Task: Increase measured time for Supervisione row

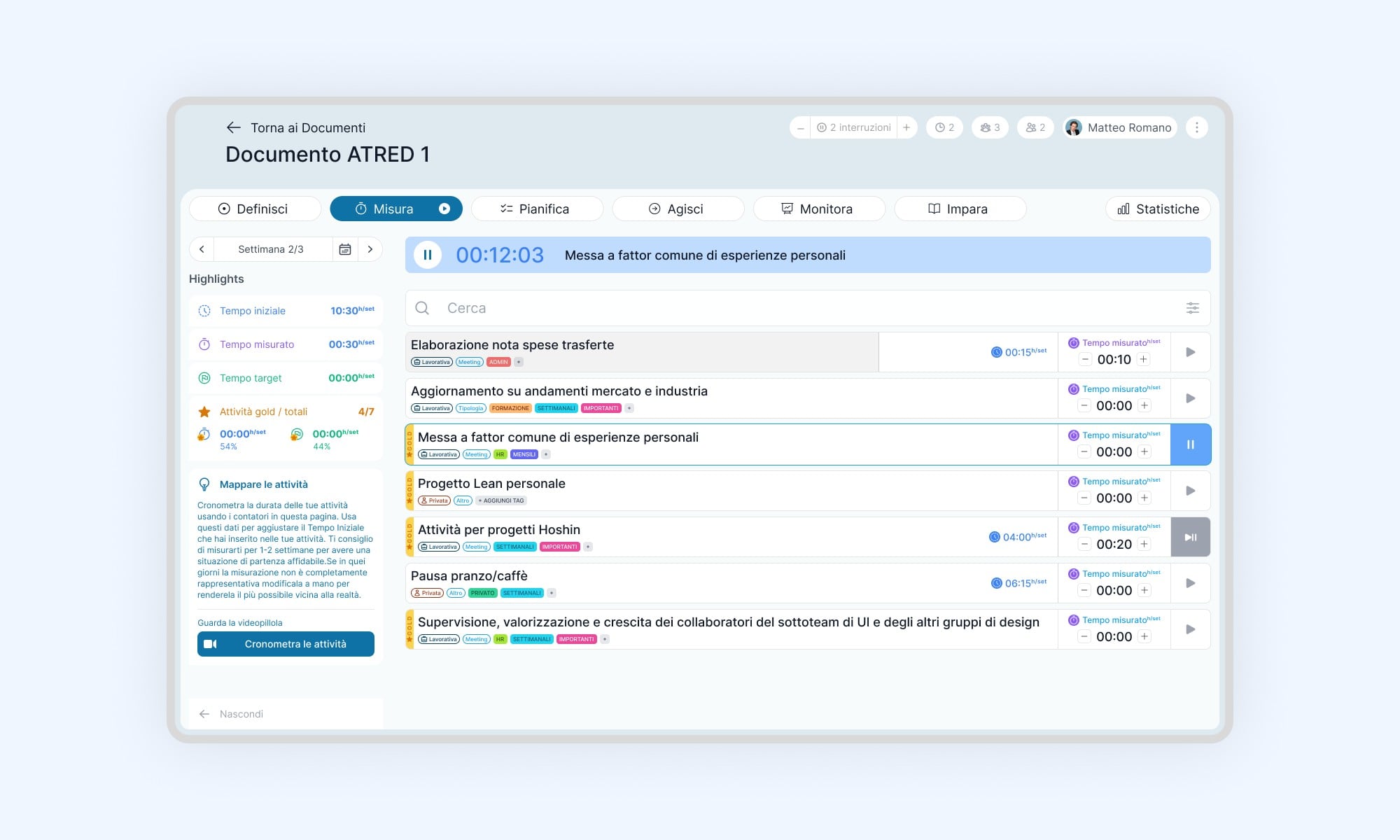Action: coord(1144,636)
